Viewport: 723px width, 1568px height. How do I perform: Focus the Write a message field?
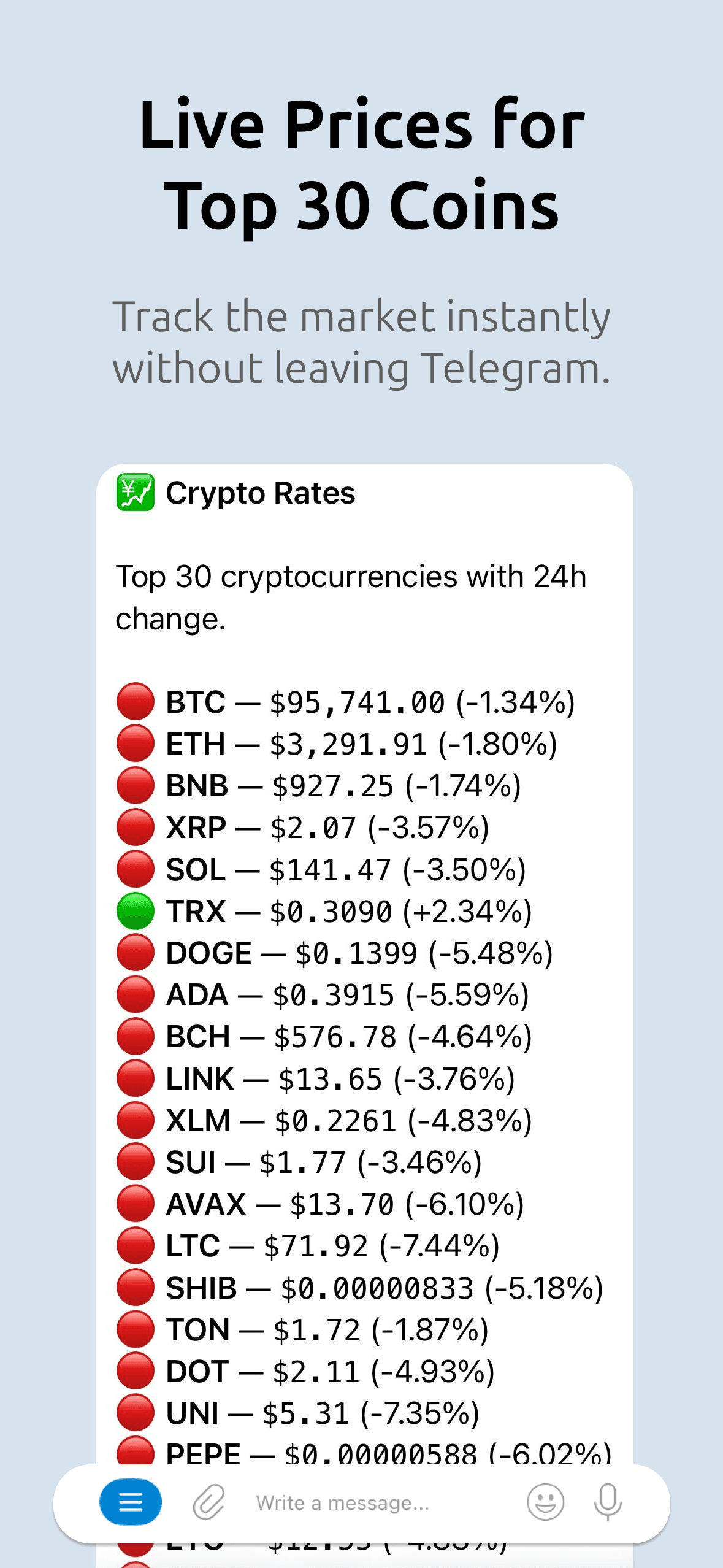(368, 1502)
